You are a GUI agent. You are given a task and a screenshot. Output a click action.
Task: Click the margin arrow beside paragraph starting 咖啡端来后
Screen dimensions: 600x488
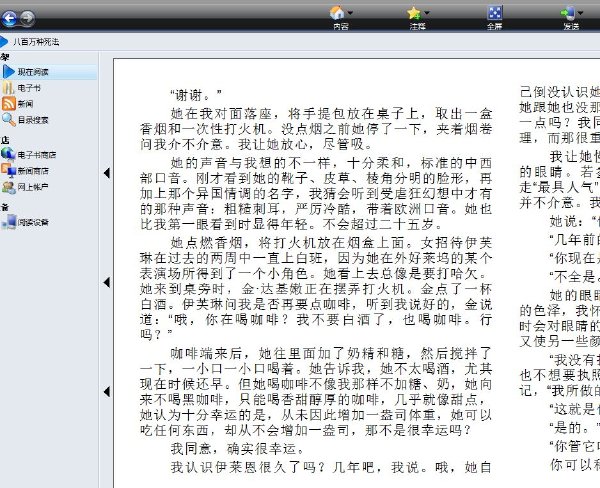(107, 392)
